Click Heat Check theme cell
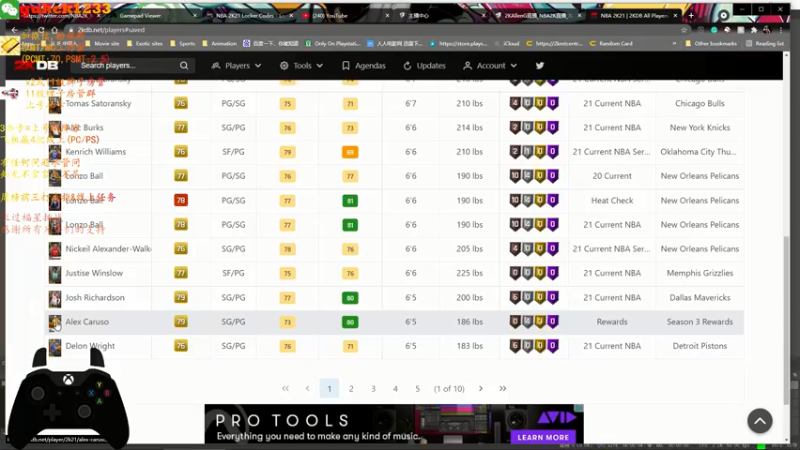800x450 pixels. tap(612, 201)
